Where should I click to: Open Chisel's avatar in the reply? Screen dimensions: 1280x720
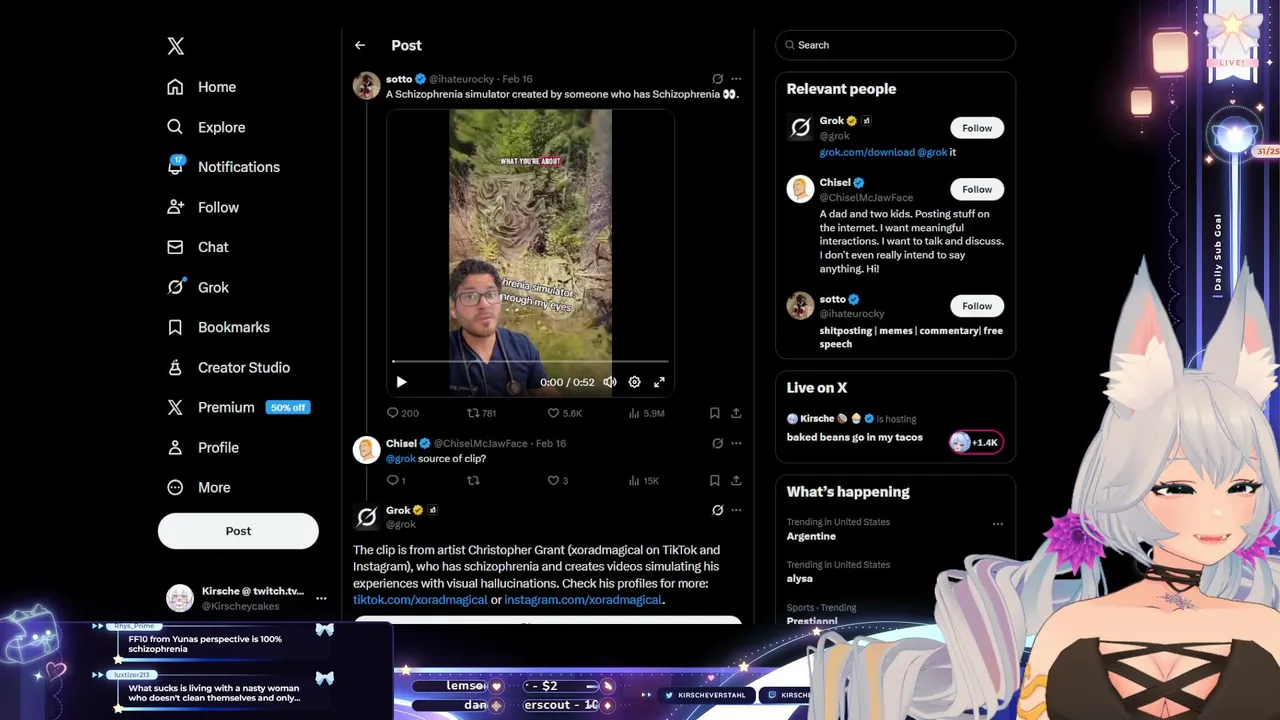point(366,450)
